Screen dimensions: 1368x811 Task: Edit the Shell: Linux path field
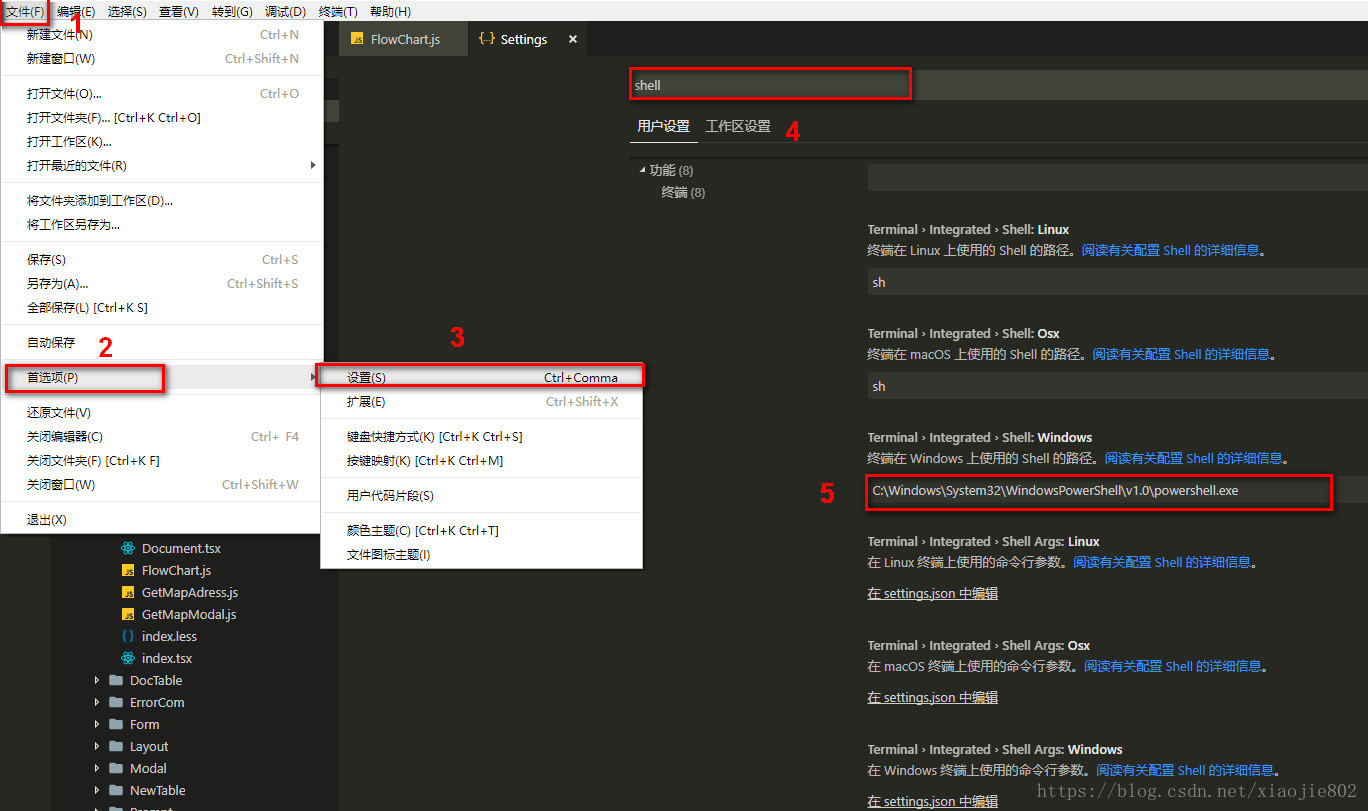[1117, 282]
